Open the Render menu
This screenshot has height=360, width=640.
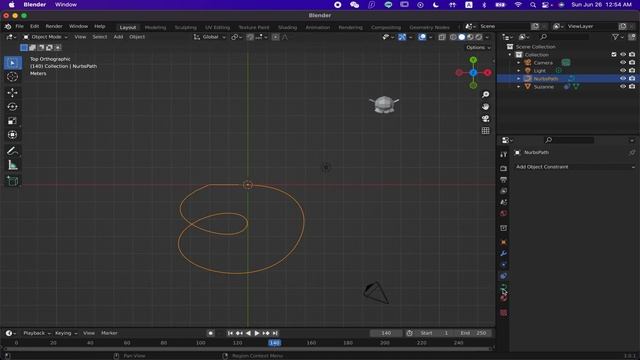pos(54,27)
